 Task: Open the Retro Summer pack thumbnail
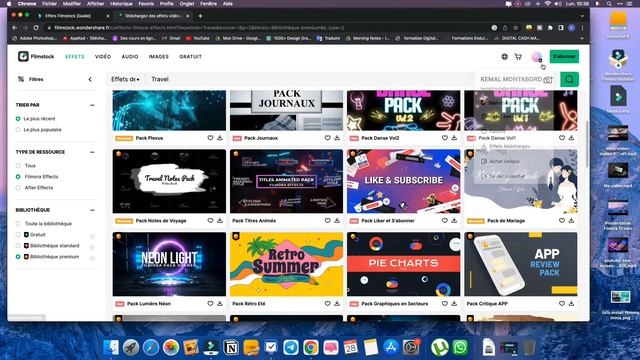[x=286, y=264]
